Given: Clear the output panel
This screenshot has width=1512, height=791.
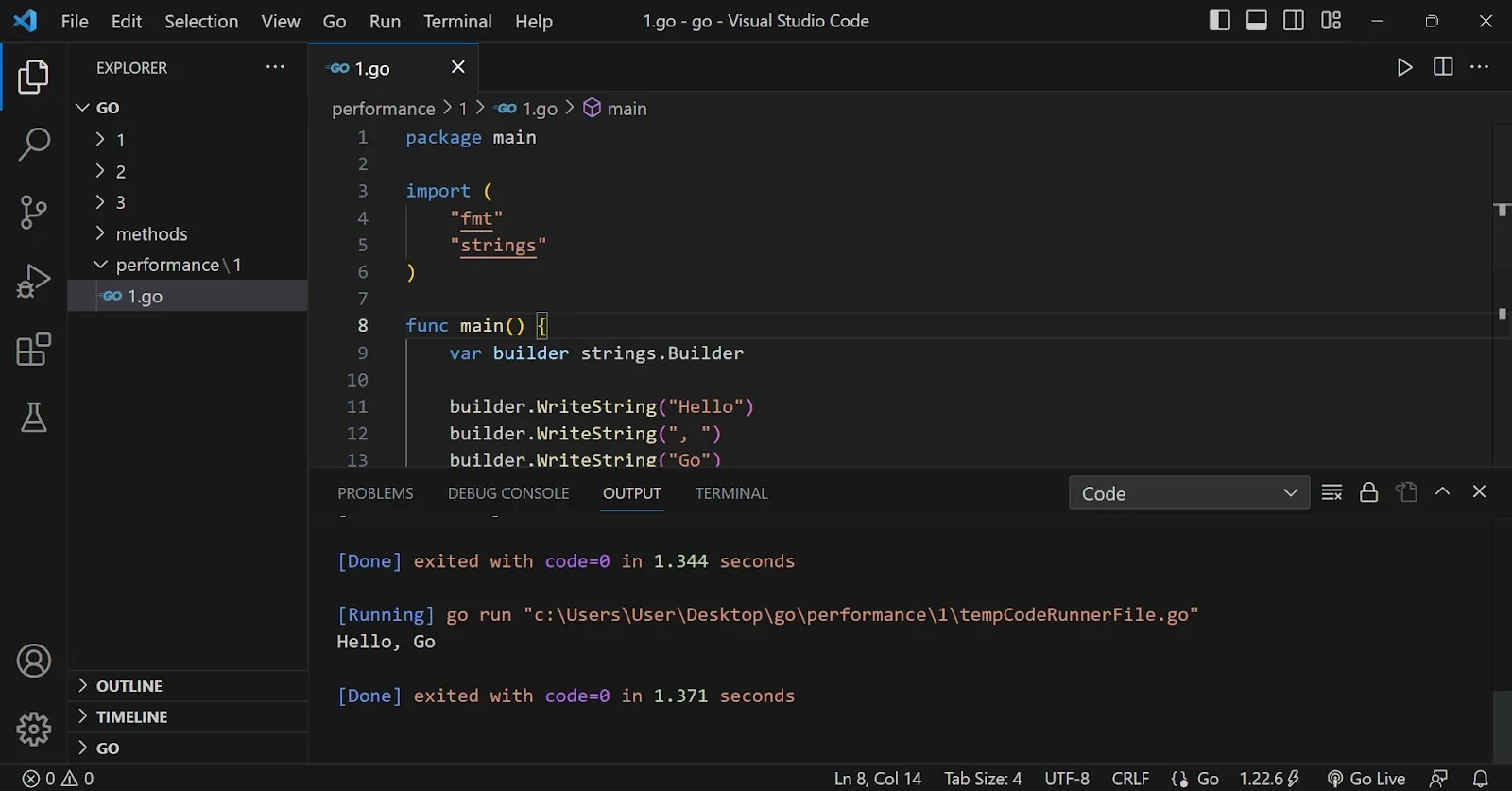Looking at the screenshot, I should click(1332, 492).
